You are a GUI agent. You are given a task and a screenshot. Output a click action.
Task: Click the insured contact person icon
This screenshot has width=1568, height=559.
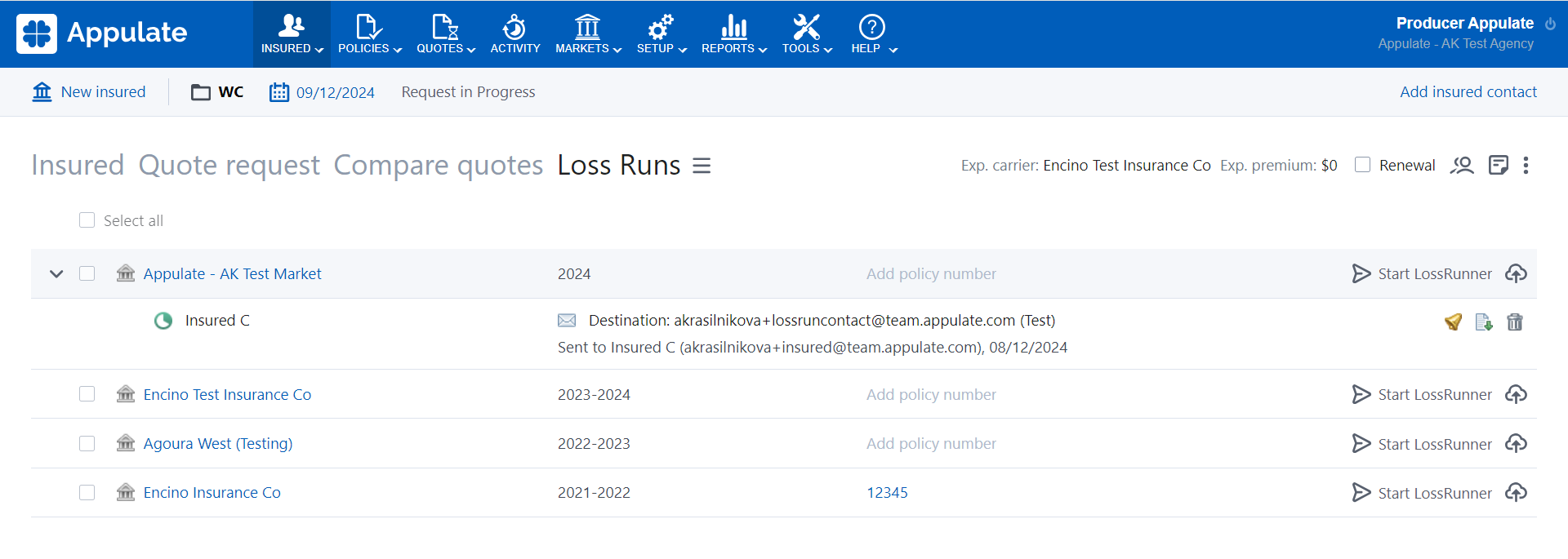[x=1461, y=166]
